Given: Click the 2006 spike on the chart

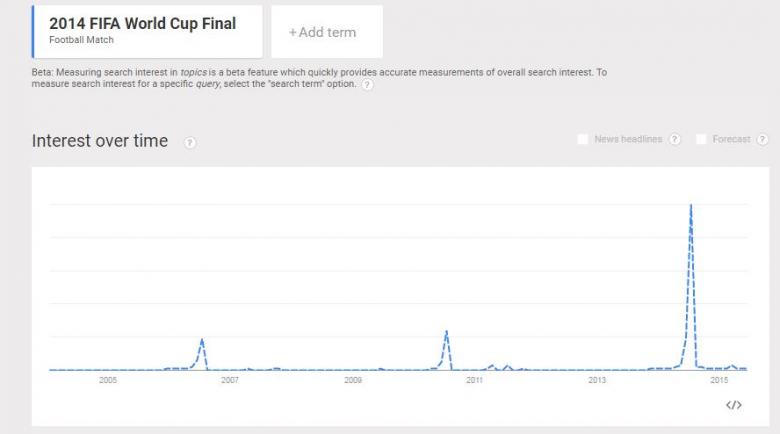Looking at the screenshot, I should click(202, 339).
